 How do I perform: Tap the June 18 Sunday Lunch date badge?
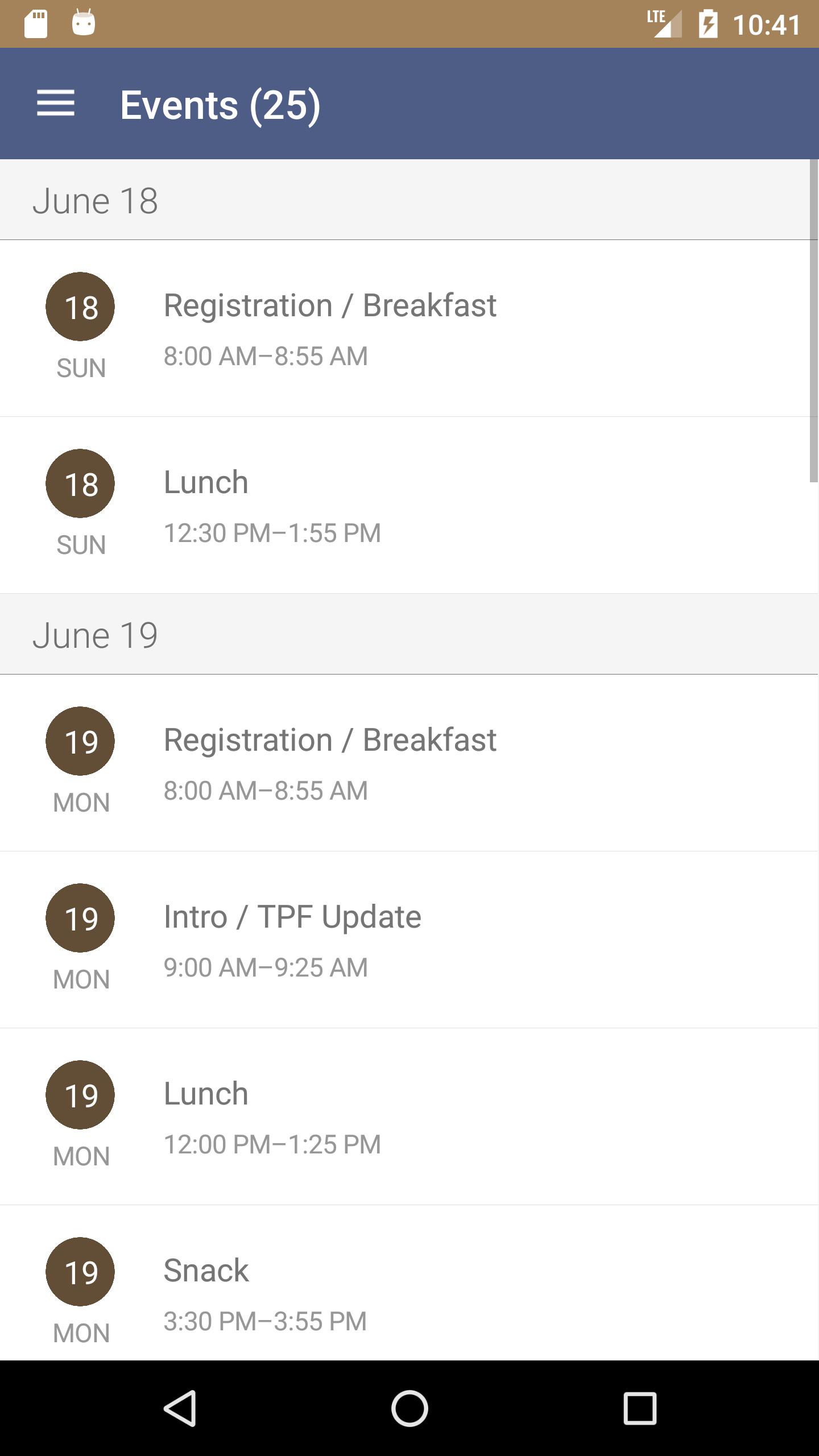click(x=80, y=483)
